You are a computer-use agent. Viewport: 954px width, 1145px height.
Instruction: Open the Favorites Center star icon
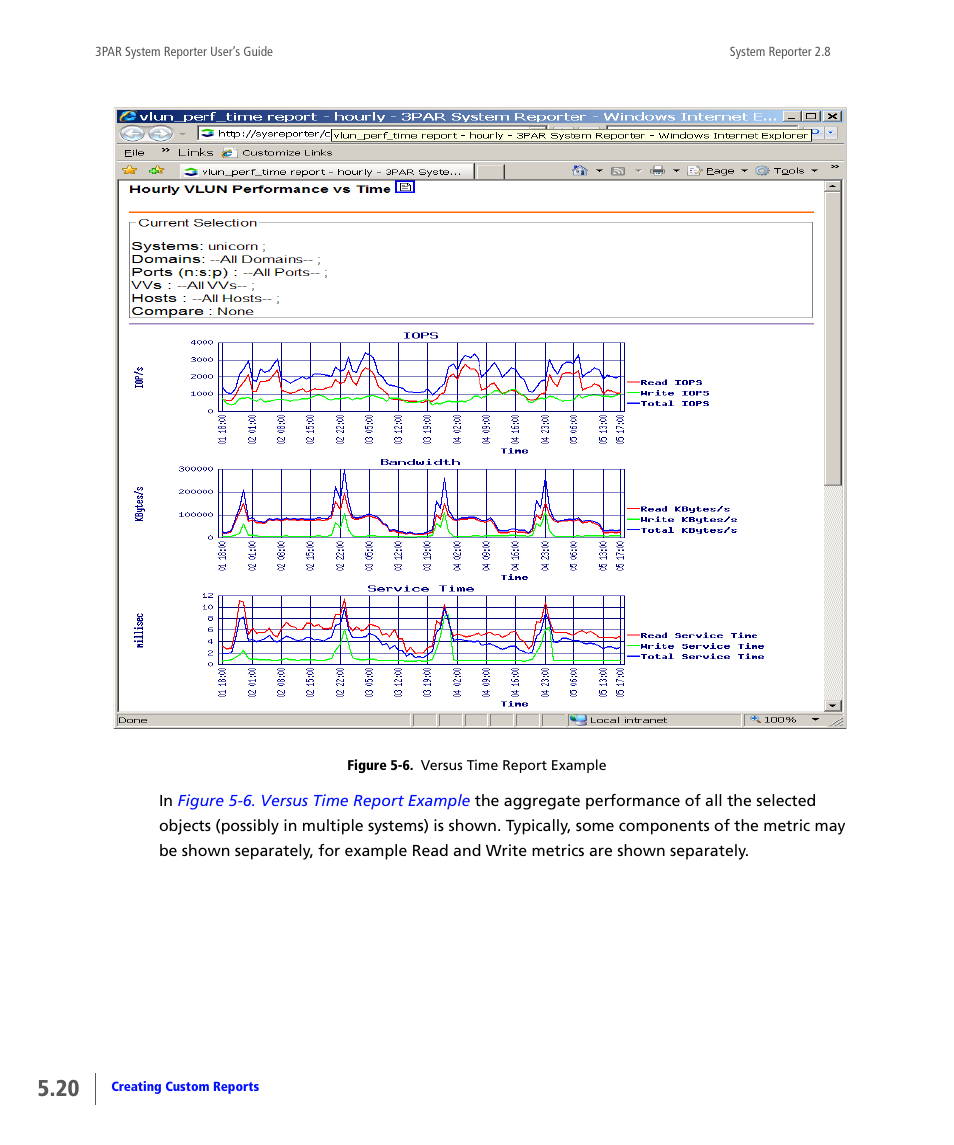coord(130,170)
